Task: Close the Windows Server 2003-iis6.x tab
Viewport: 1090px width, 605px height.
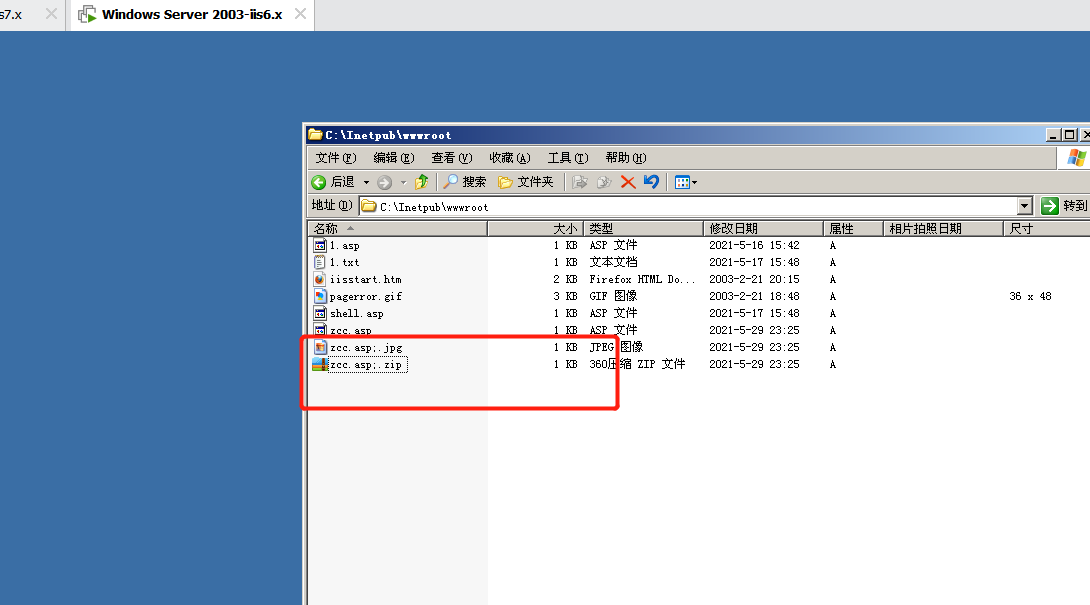Action: [x=300, y=14]
